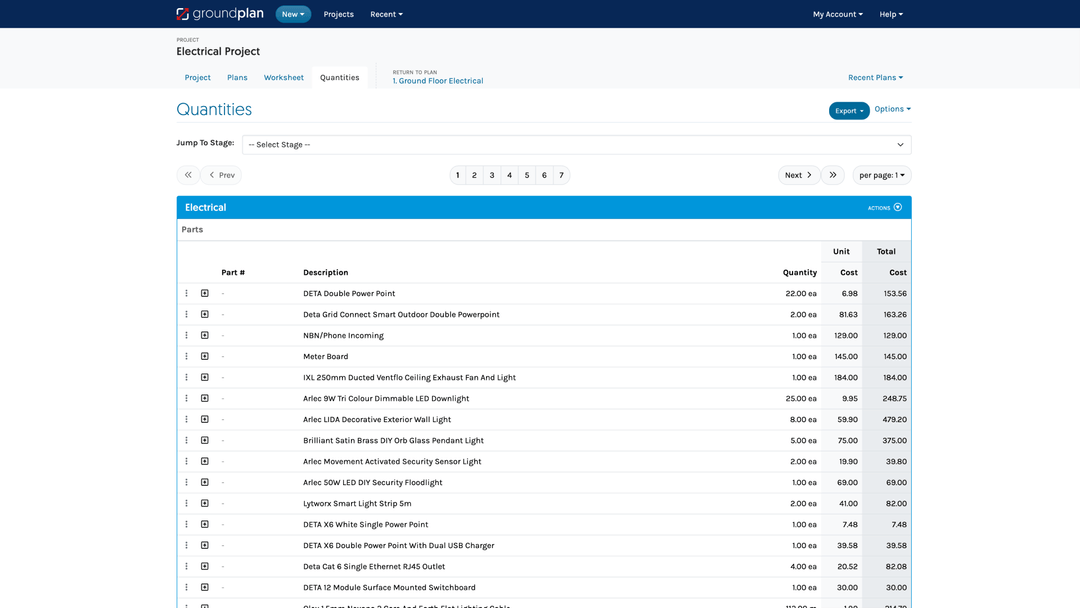Open the Jump To Stage select box
Screen dimensions: 1080x608
point(577,145)
